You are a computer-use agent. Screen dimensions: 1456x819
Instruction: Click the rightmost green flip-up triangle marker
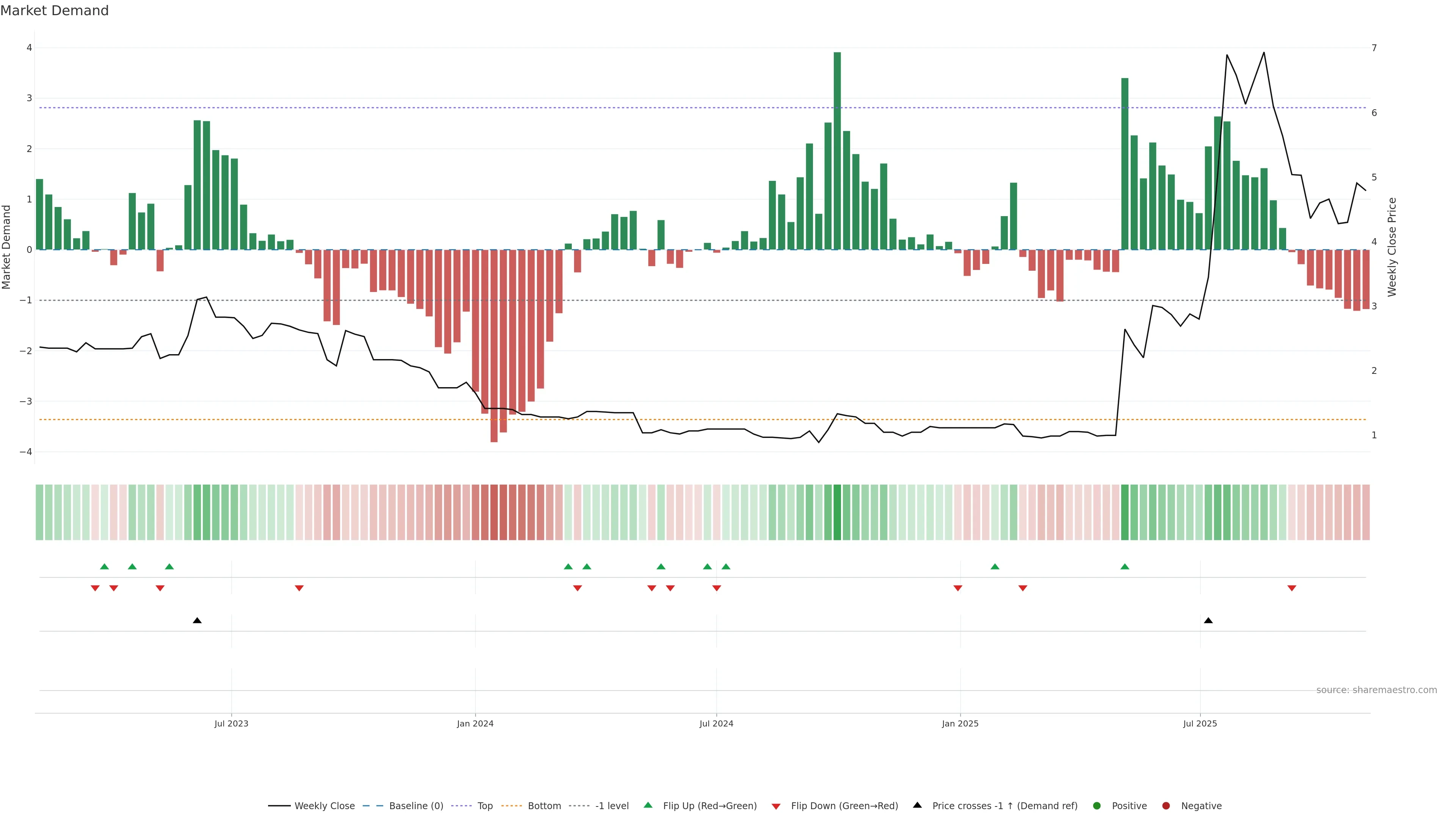[1124, 566]
